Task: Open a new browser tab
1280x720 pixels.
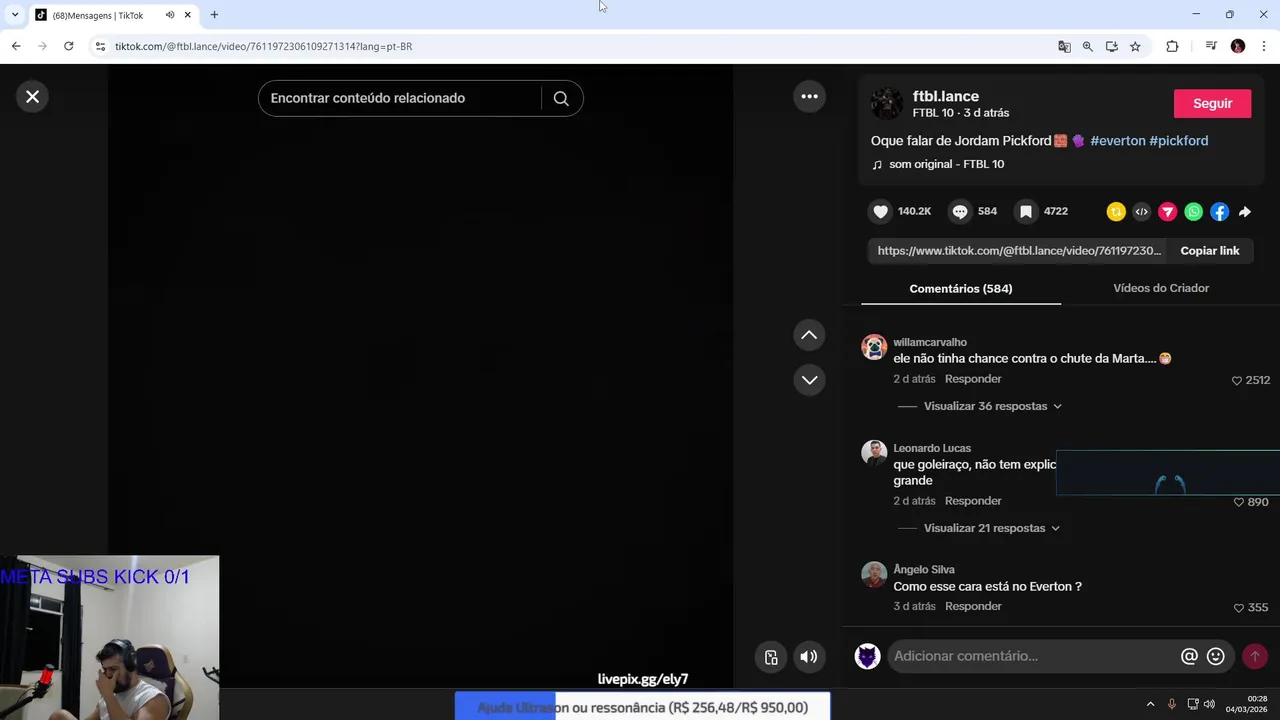Action: (214, 15)
